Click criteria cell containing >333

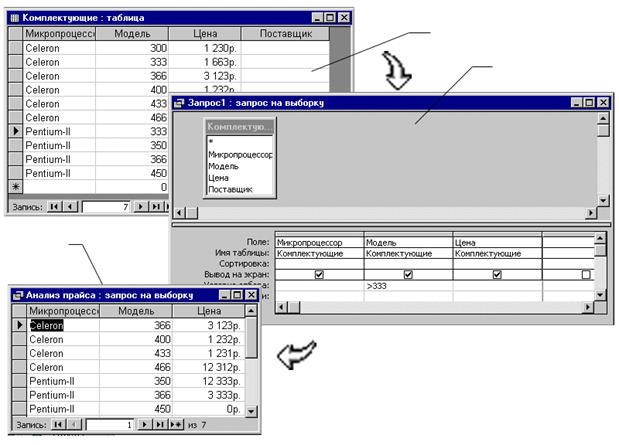pos(408,286)
